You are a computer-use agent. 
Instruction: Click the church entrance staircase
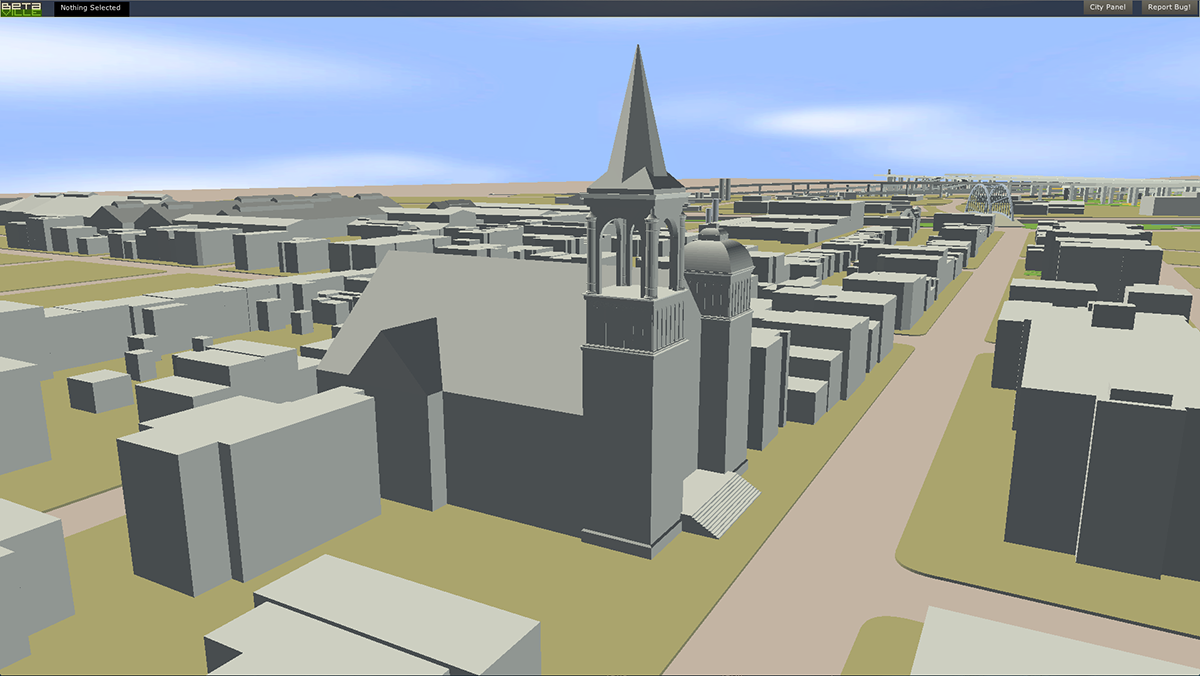tap(720, 503)
